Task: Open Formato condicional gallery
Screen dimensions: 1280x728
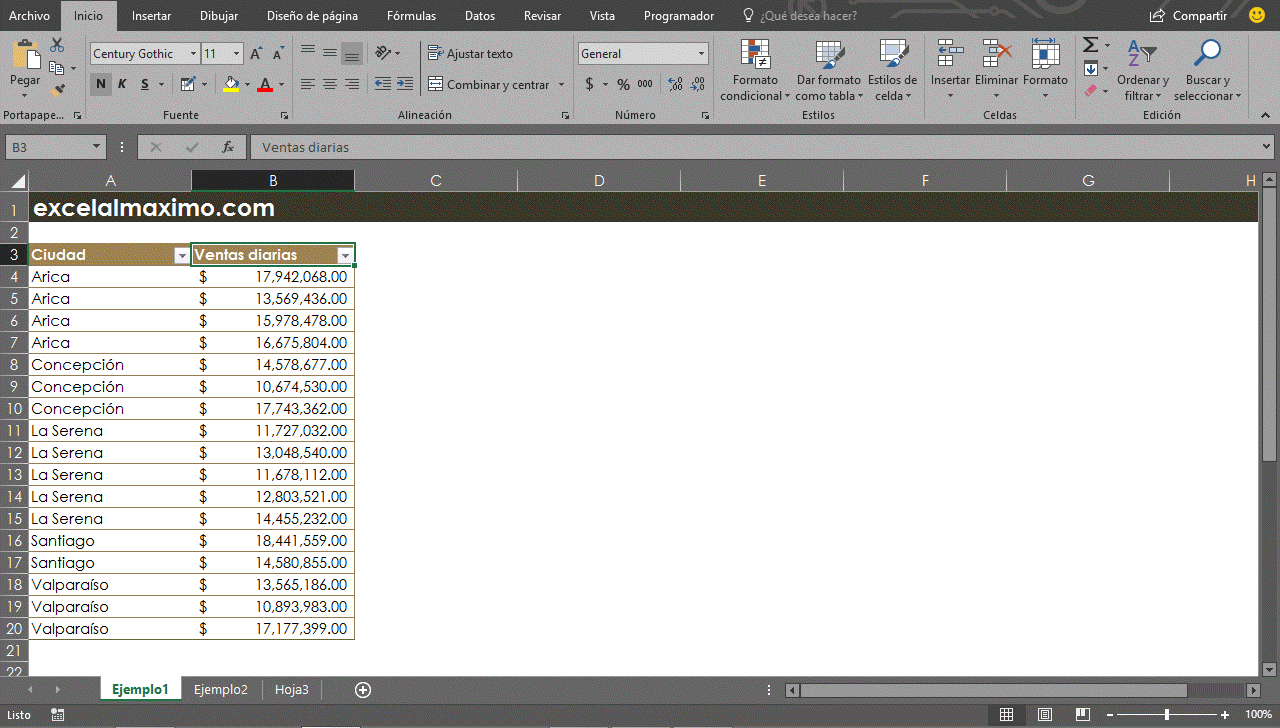Action: pyautogui.click(x=755, y=72)
